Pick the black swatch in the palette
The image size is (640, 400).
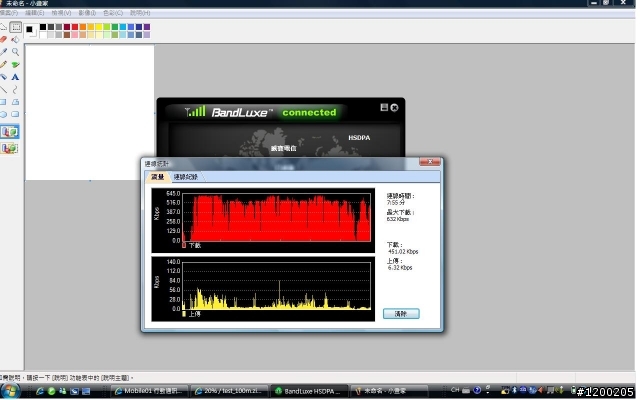click(x=43, y=27)
